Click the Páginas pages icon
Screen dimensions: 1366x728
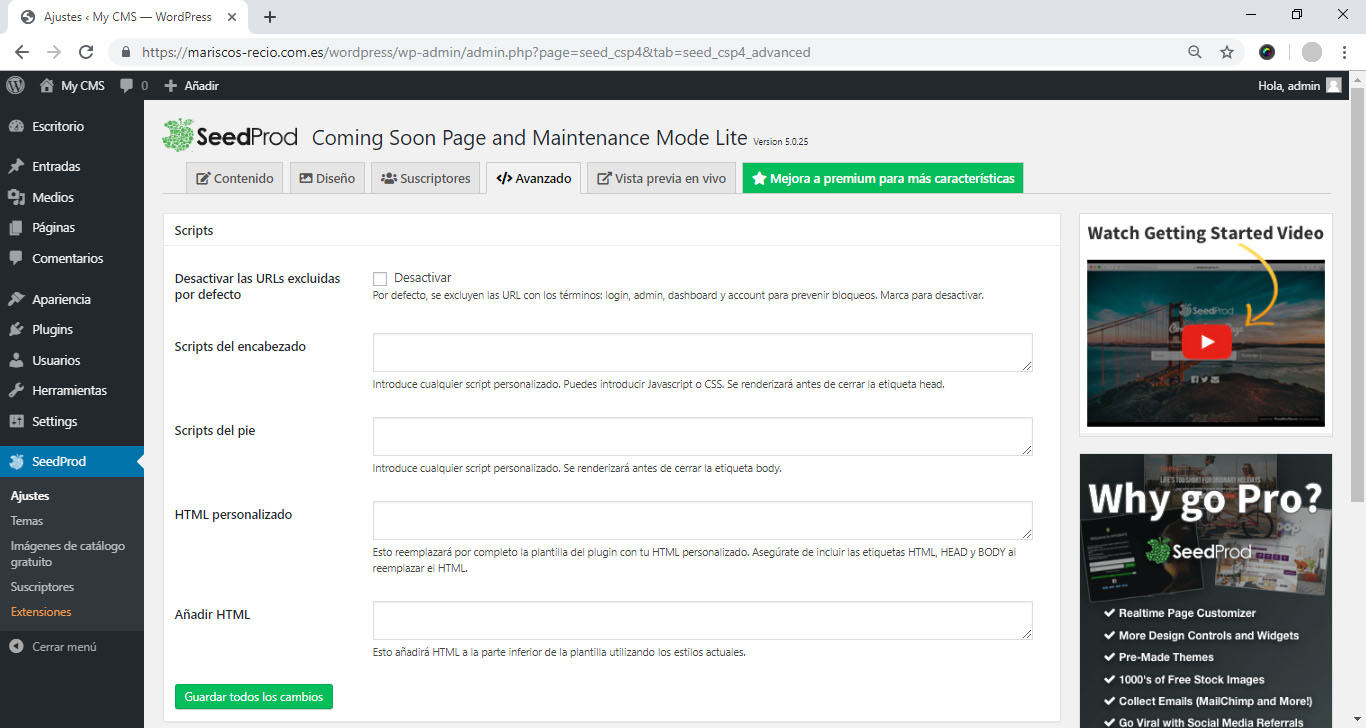point(16,227)
